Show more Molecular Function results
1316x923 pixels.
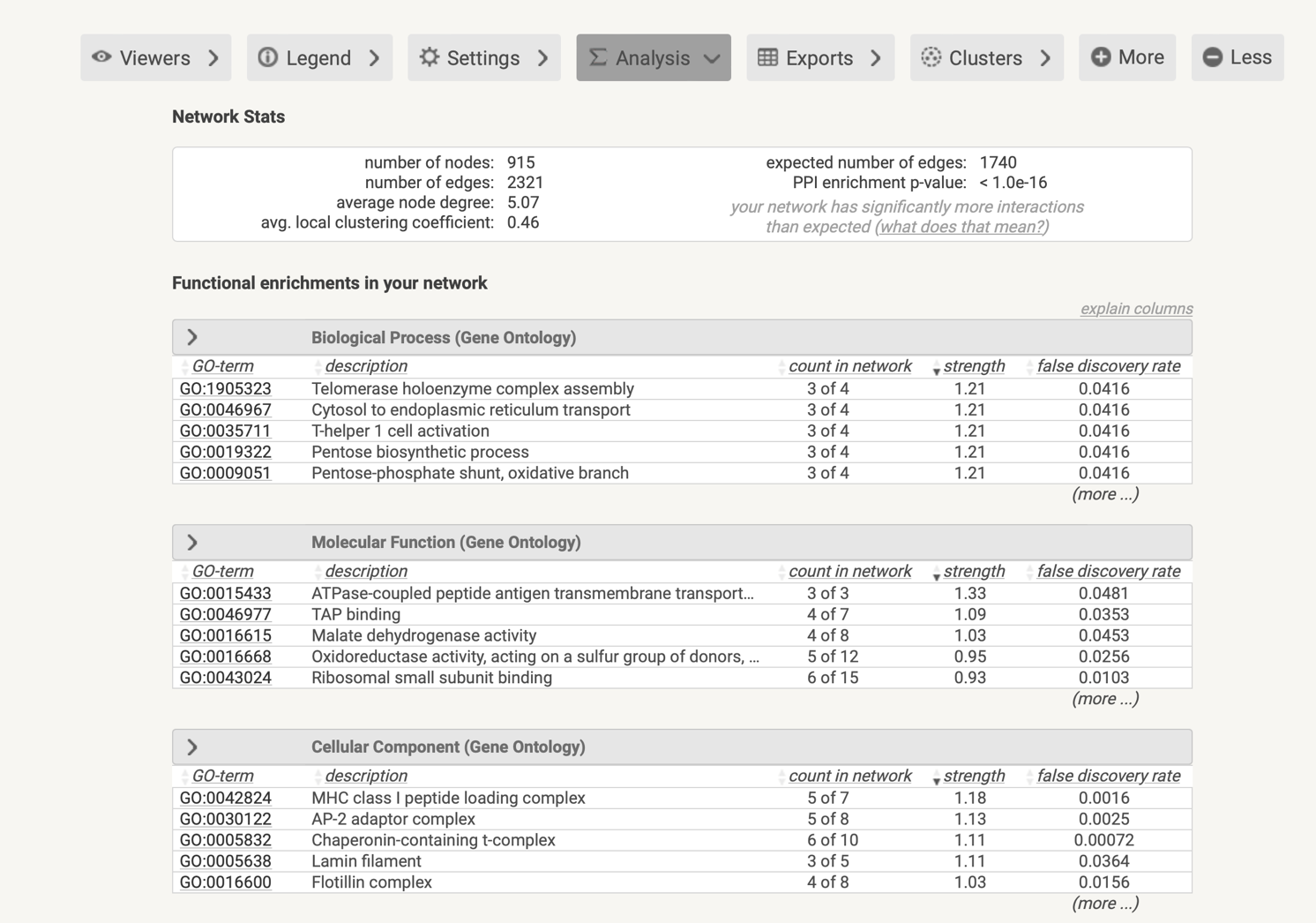(x=1105, y=699)
